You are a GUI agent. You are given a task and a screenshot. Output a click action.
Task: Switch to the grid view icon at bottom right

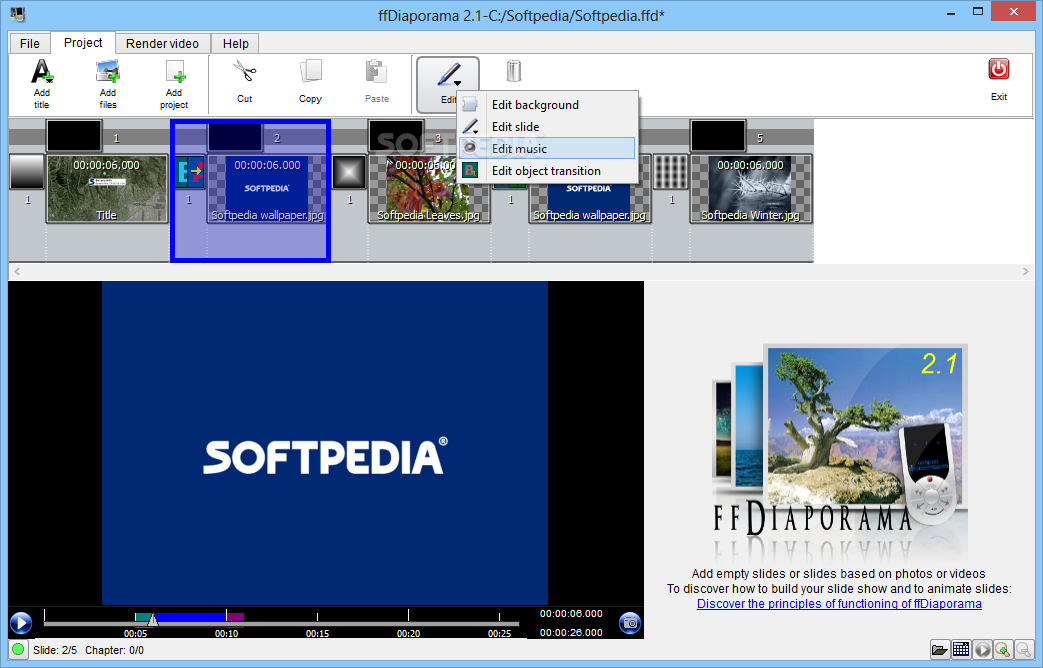961,649
